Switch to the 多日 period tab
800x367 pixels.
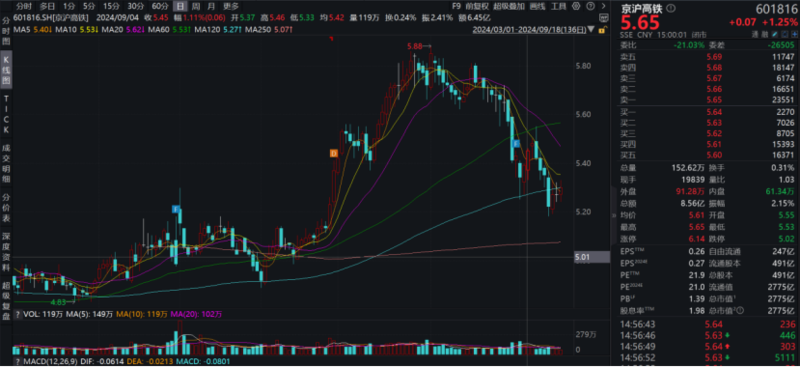[47, 6]
